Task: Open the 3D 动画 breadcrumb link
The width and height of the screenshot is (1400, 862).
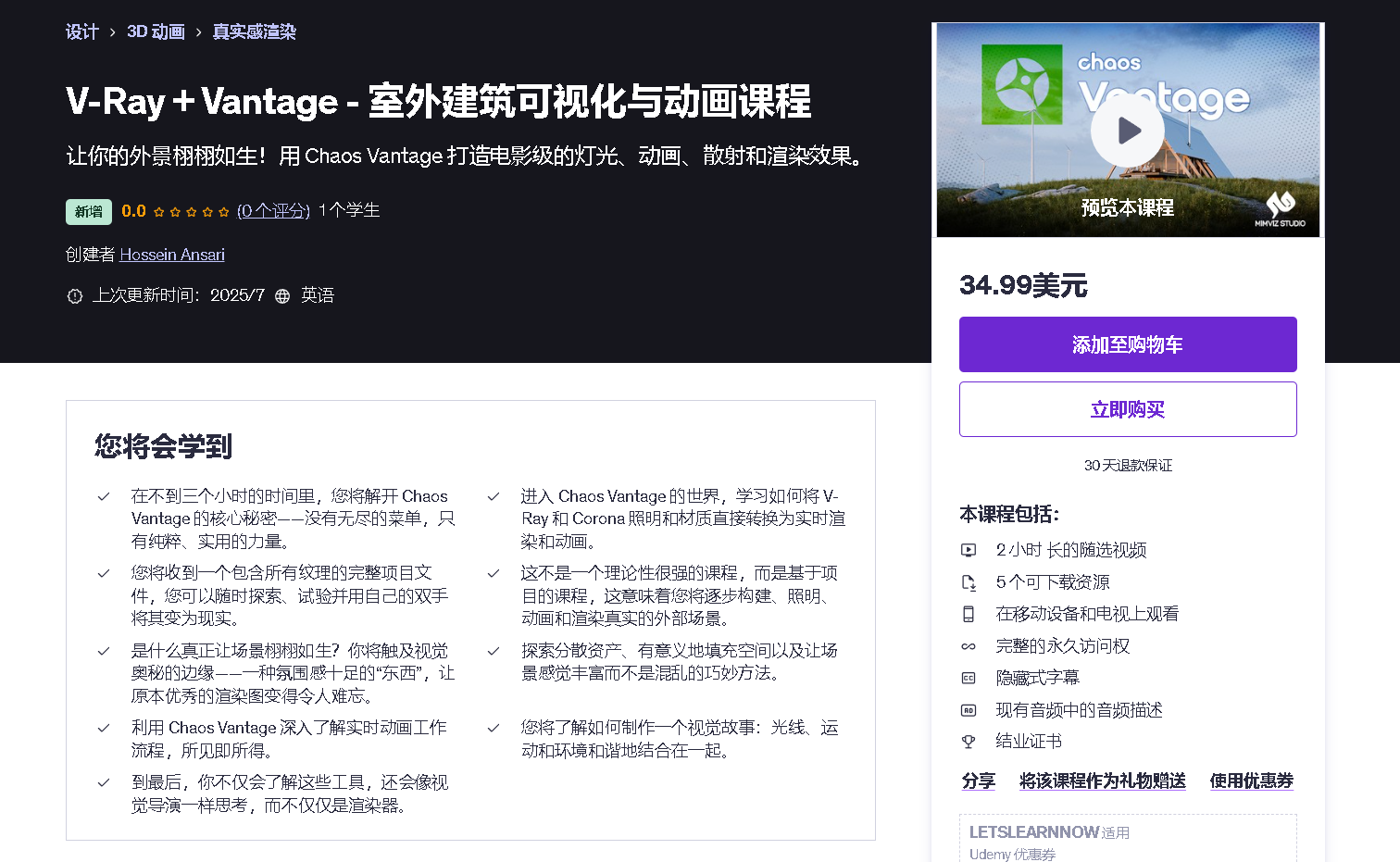Action: click(x=156, y=32)
